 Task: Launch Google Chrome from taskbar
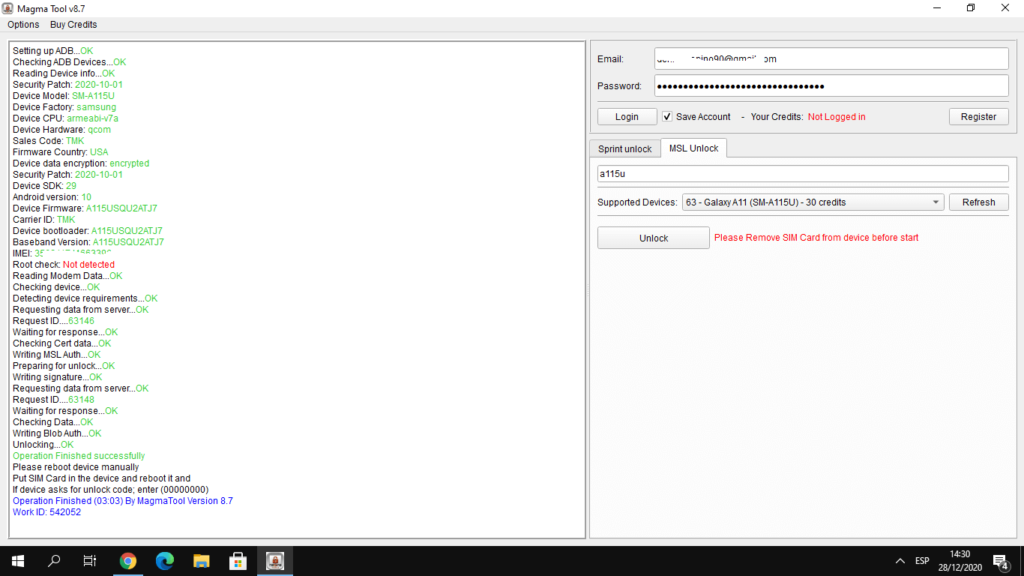pos(128,561)
